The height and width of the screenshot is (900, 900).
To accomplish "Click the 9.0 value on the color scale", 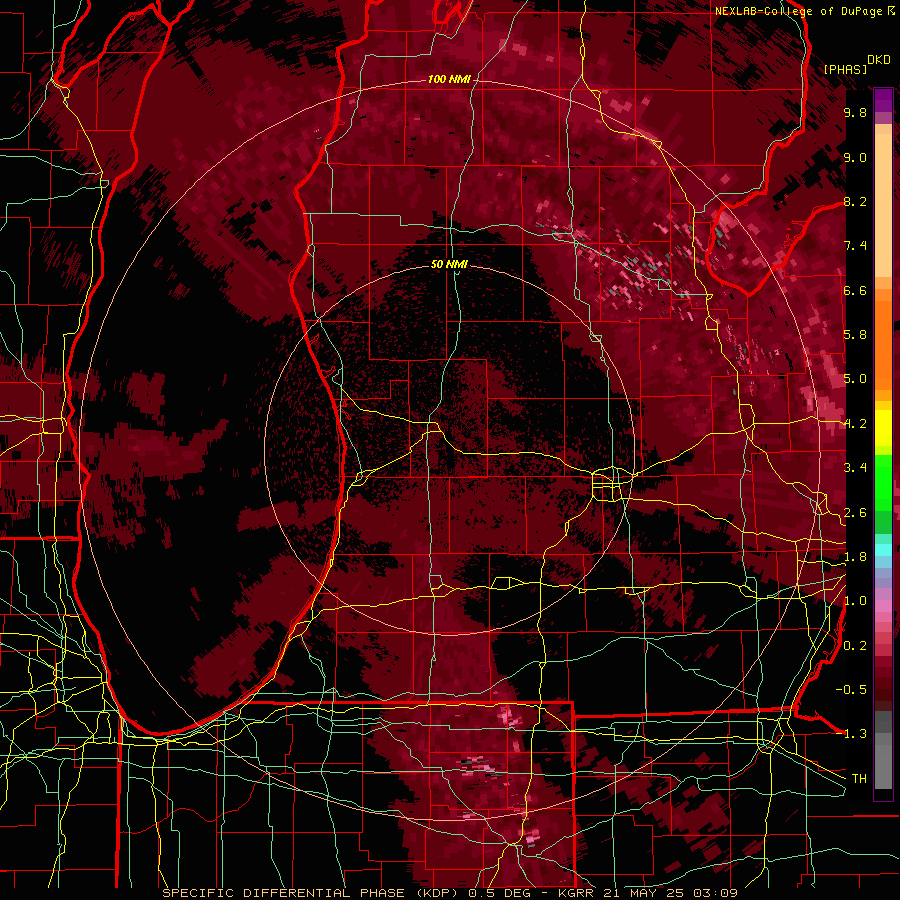I will [x=855, y=157].
